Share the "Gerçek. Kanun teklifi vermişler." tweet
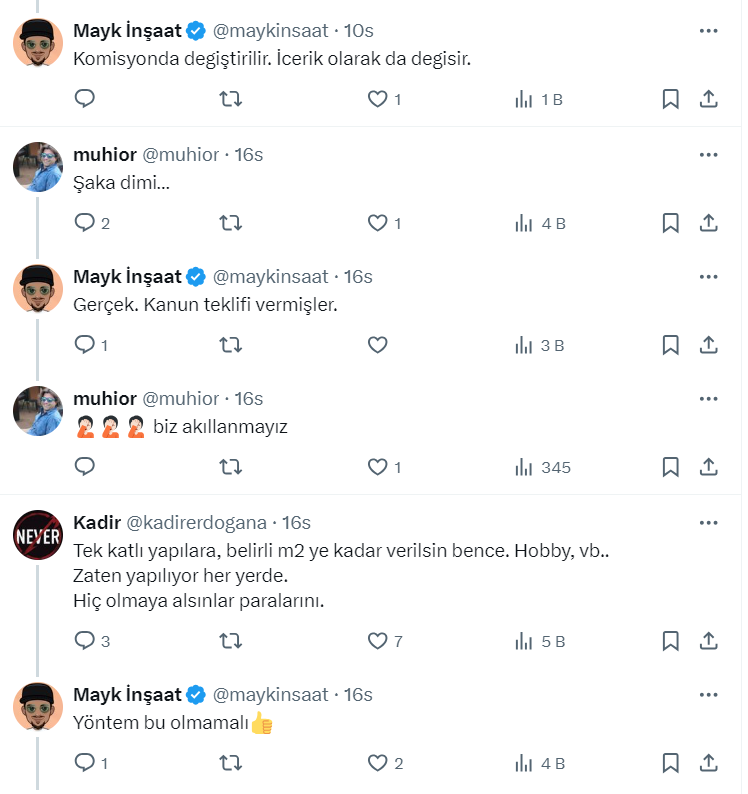This screenshot has height=794, width=748. (708, 345)
